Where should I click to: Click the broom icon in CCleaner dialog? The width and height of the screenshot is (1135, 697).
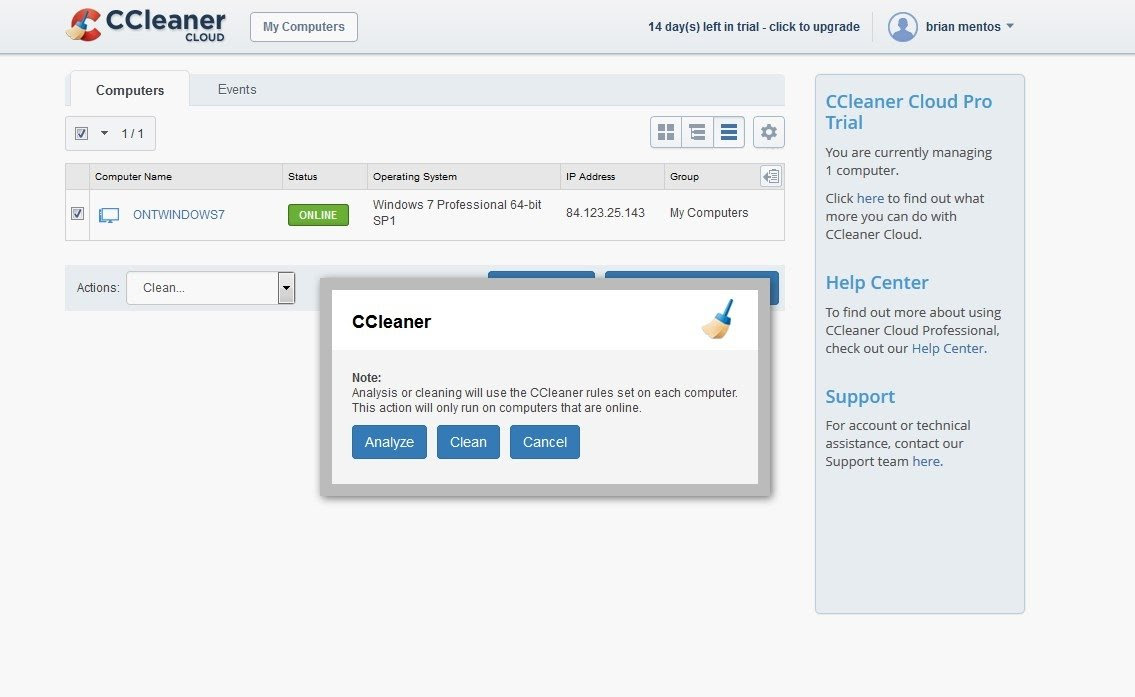(718, 319)
